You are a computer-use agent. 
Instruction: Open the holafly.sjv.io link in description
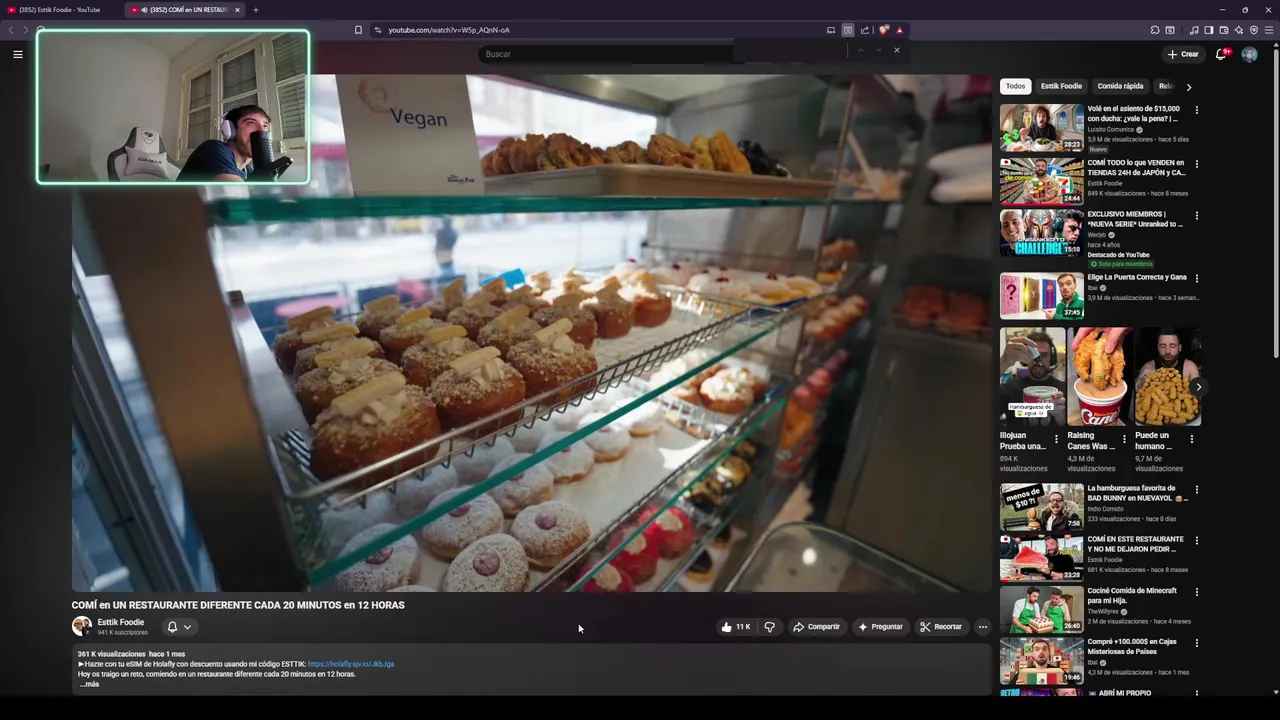click(351, 664)
